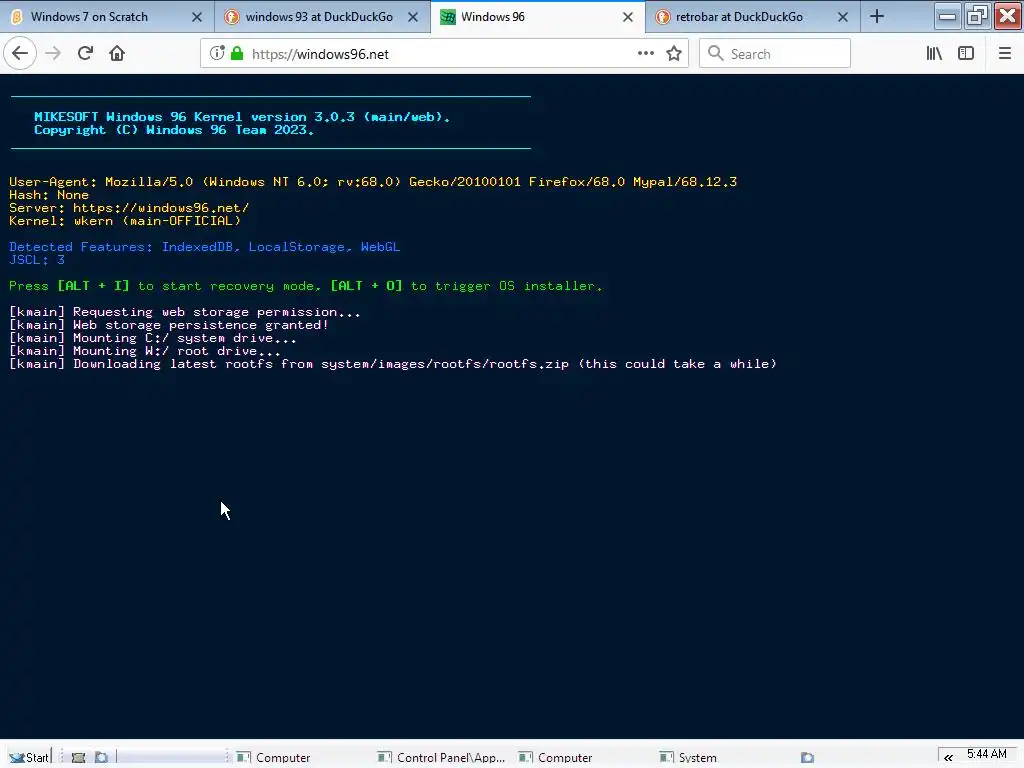Close the Windows 7 on Scratch tab
Image resolution: width=1024 pixels, height=768 pixels.
pyautogui.click(x=197, y=17)
